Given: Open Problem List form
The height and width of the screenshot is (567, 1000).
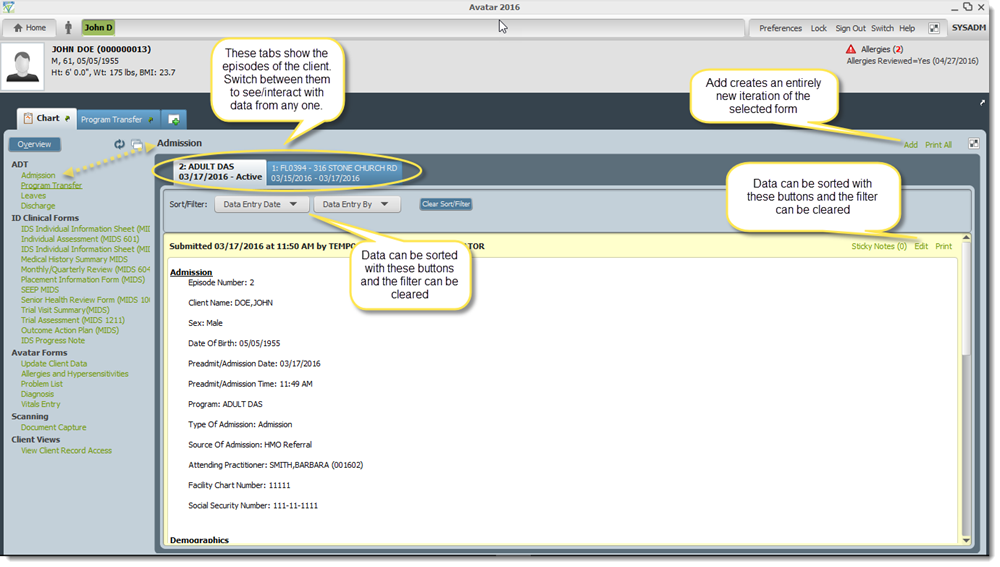Looking at the screenshot, I should (x=41, y=384).
